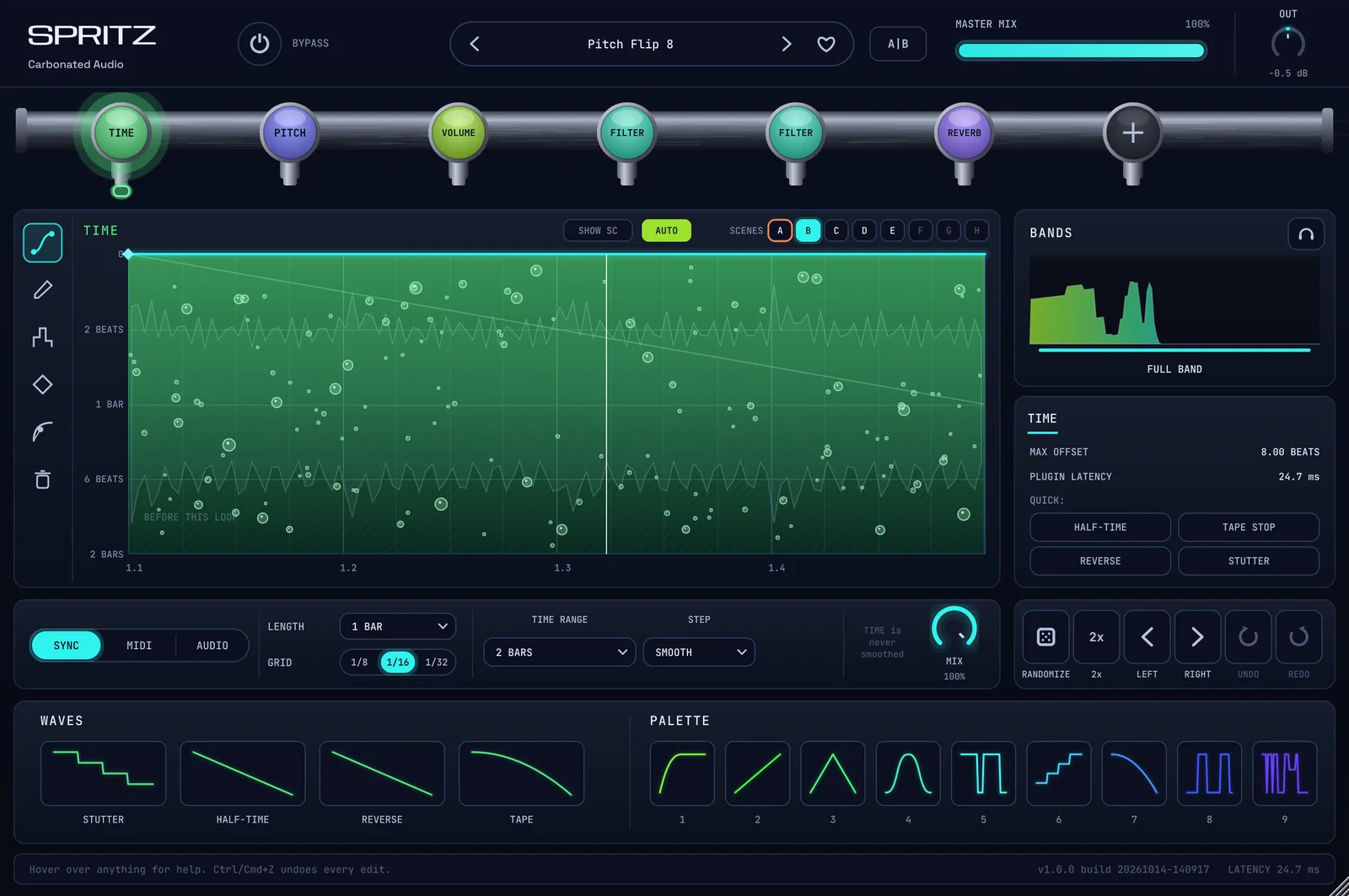Open the Bands headphone listen icon
The height and width of the screenshot is (896, 1349).
1306,233
